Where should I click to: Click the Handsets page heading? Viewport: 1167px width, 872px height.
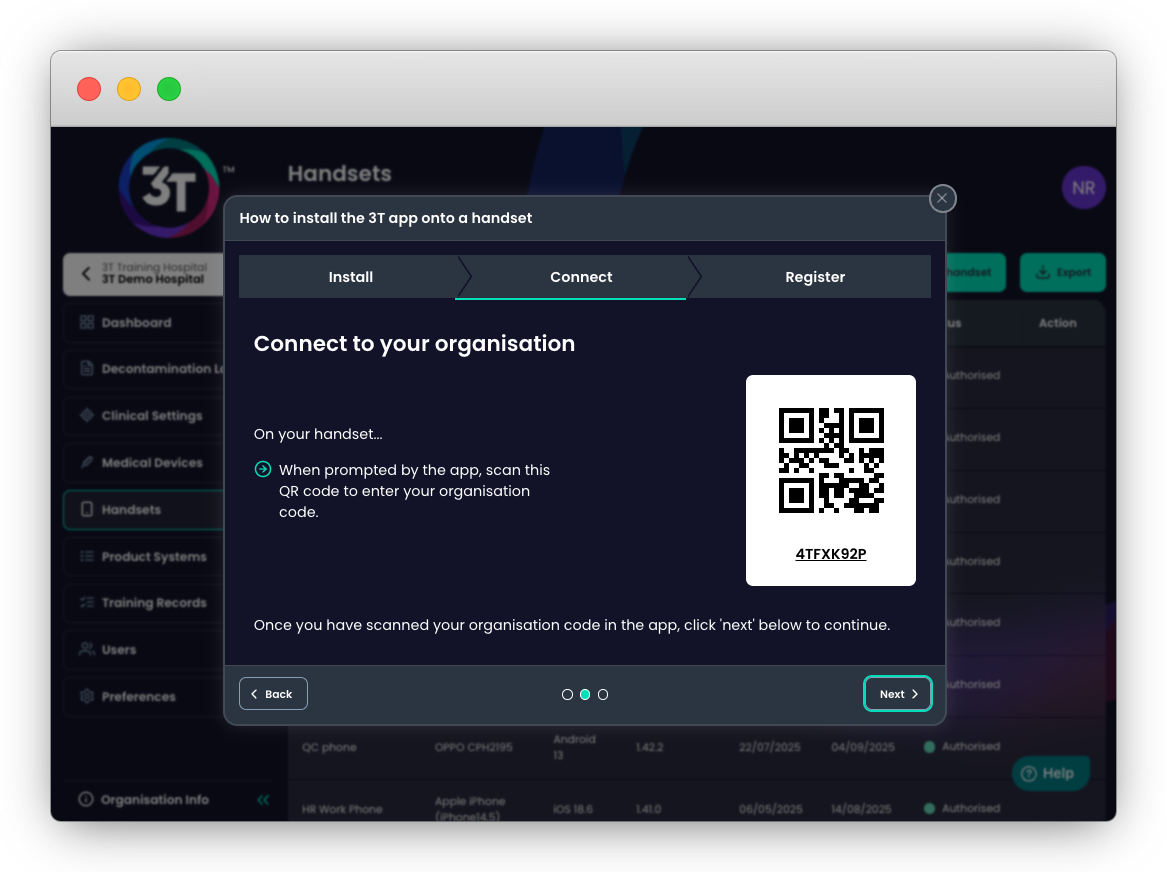[x=339, y=173]
